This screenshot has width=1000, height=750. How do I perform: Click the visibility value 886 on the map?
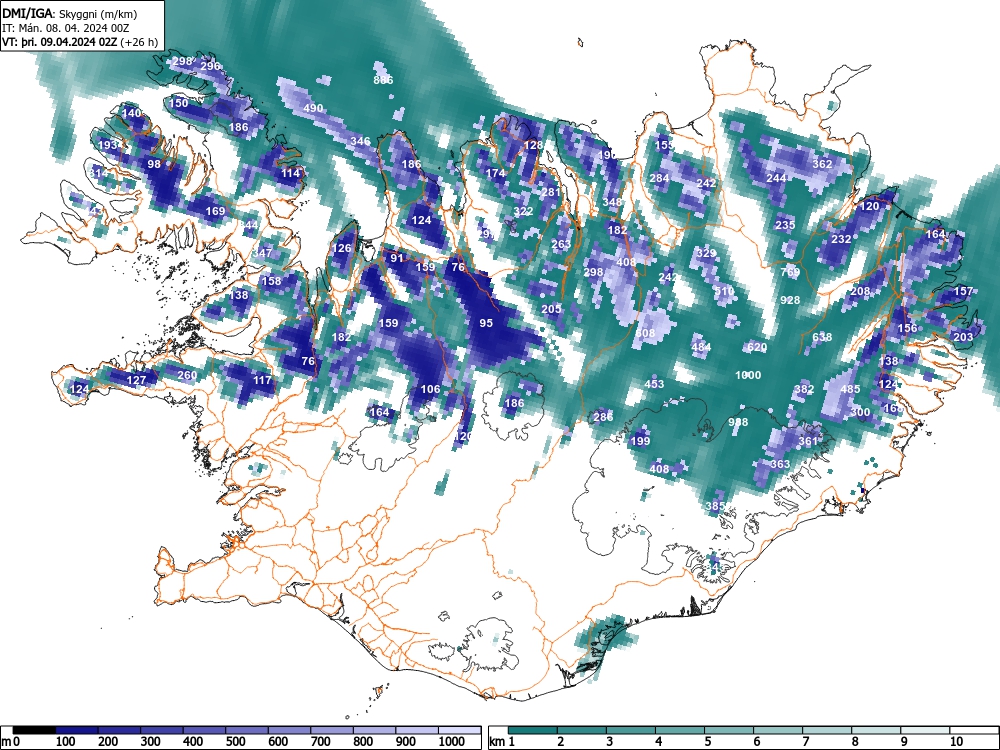click(x=383, y=80)
